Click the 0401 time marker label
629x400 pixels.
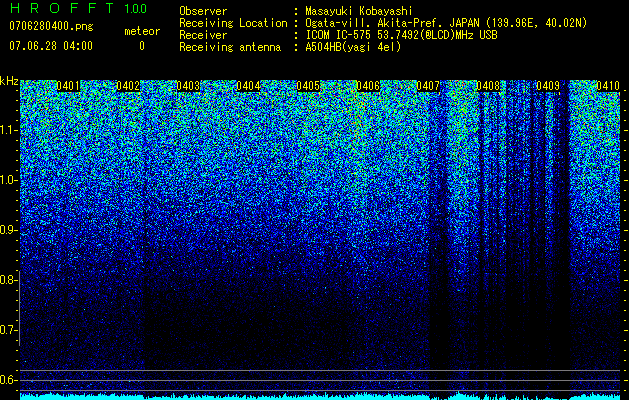click(68, 86)
